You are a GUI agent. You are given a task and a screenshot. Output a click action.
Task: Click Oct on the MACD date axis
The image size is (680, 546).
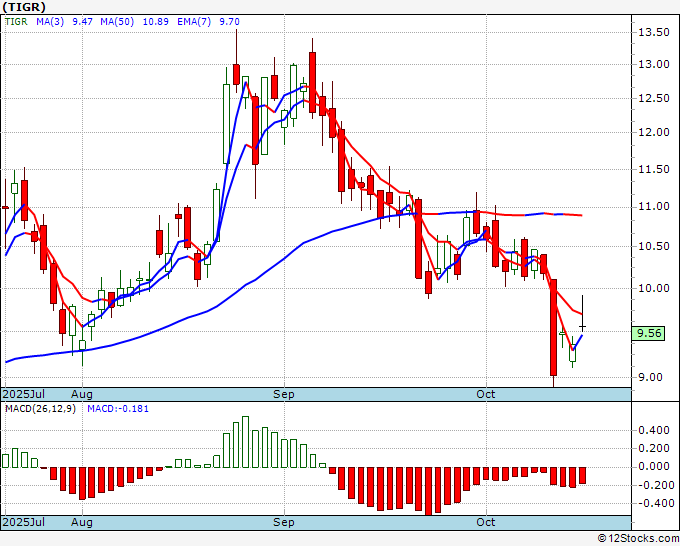click(x=485, y=522)
